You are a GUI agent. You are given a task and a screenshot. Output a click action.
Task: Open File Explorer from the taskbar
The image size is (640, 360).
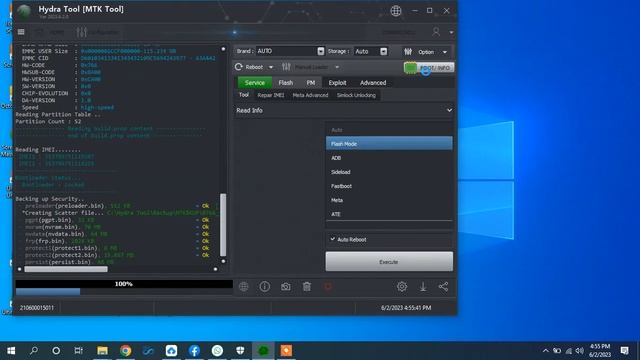102,351
